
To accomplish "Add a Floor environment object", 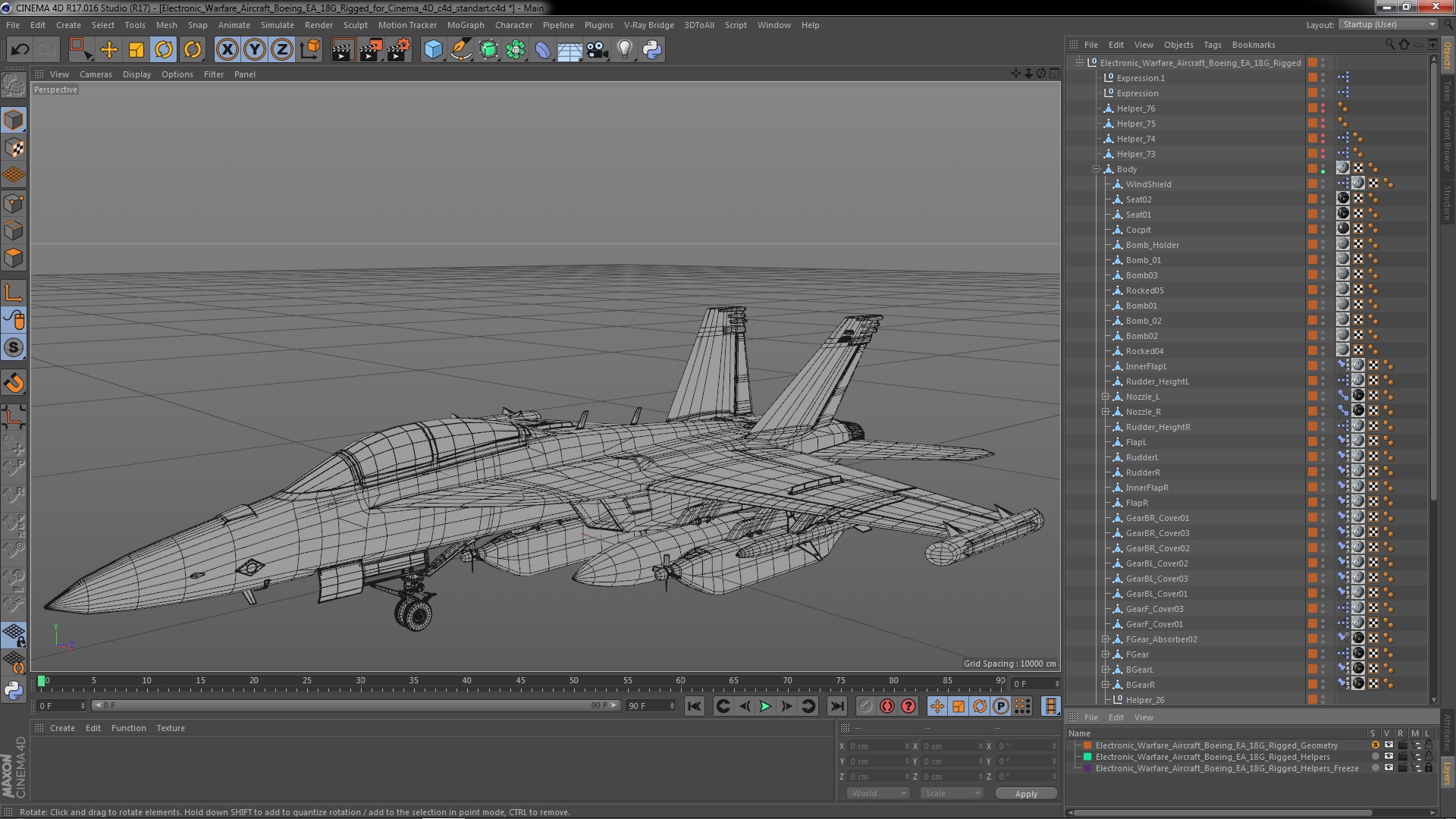I will (x=570, y=50).
